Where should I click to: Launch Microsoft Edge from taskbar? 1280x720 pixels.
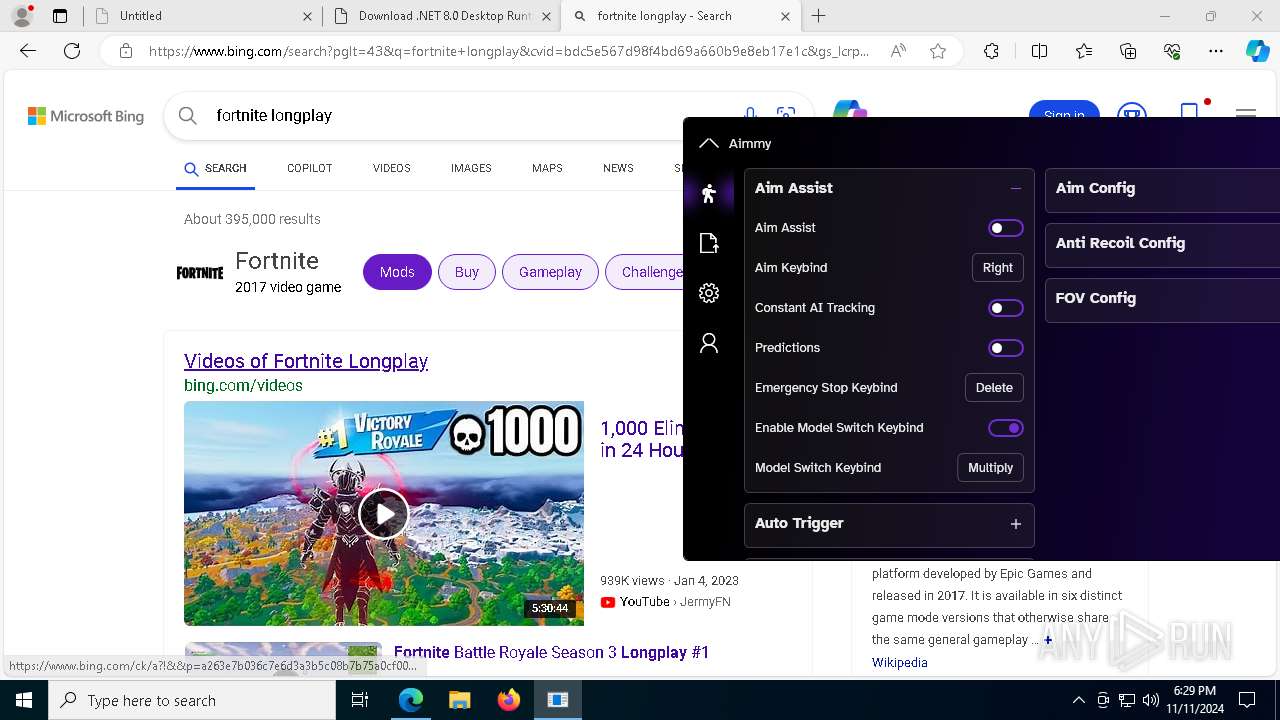tap(411, 700)
